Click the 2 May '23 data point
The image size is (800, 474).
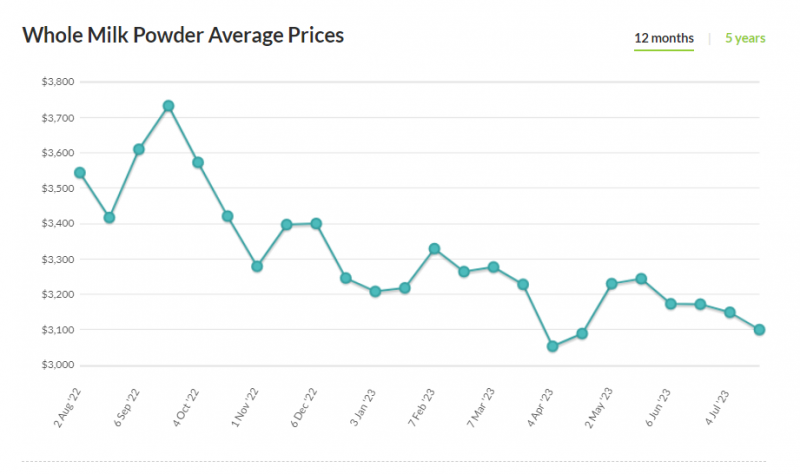[612, 284]
